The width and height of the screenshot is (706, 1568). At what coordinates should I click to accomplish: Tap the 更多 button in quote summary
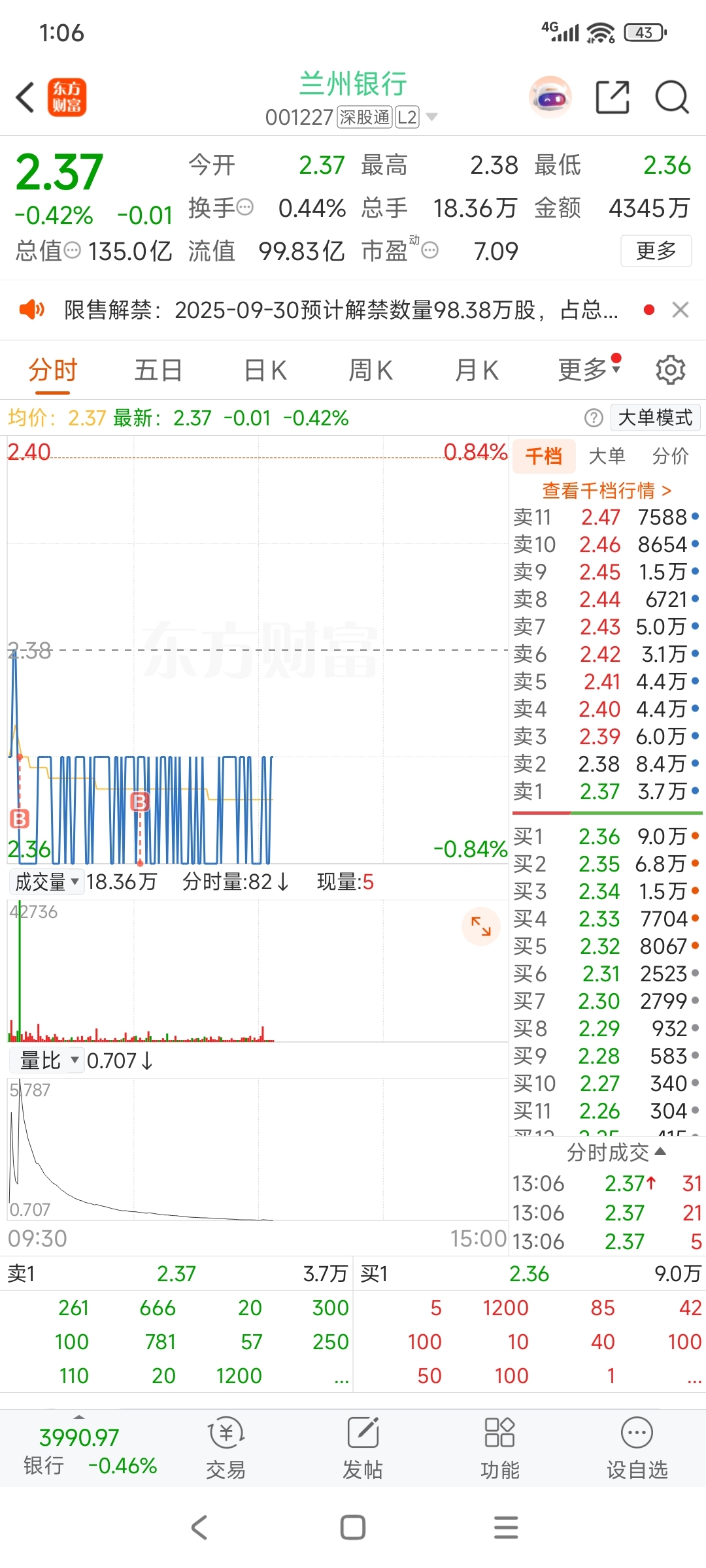[x=656, y=250]
